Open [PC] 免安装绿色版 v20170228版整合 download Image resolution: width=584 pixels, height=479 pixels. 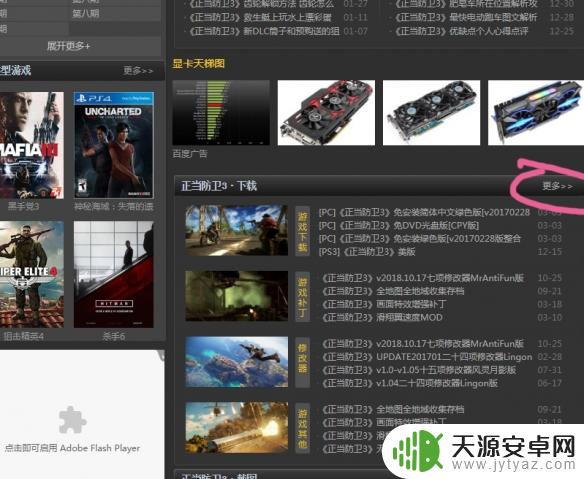(420, 238)
